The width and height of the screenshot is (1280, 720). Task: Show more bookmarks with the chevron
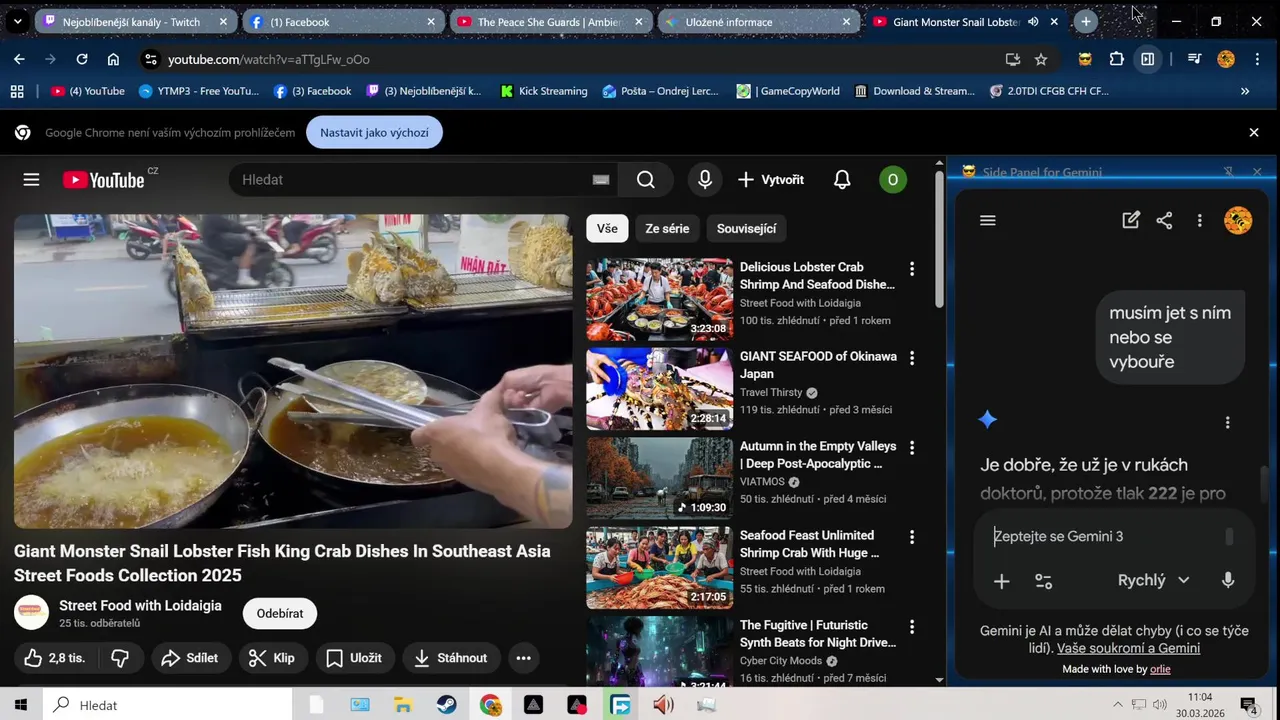(1245, 91)
